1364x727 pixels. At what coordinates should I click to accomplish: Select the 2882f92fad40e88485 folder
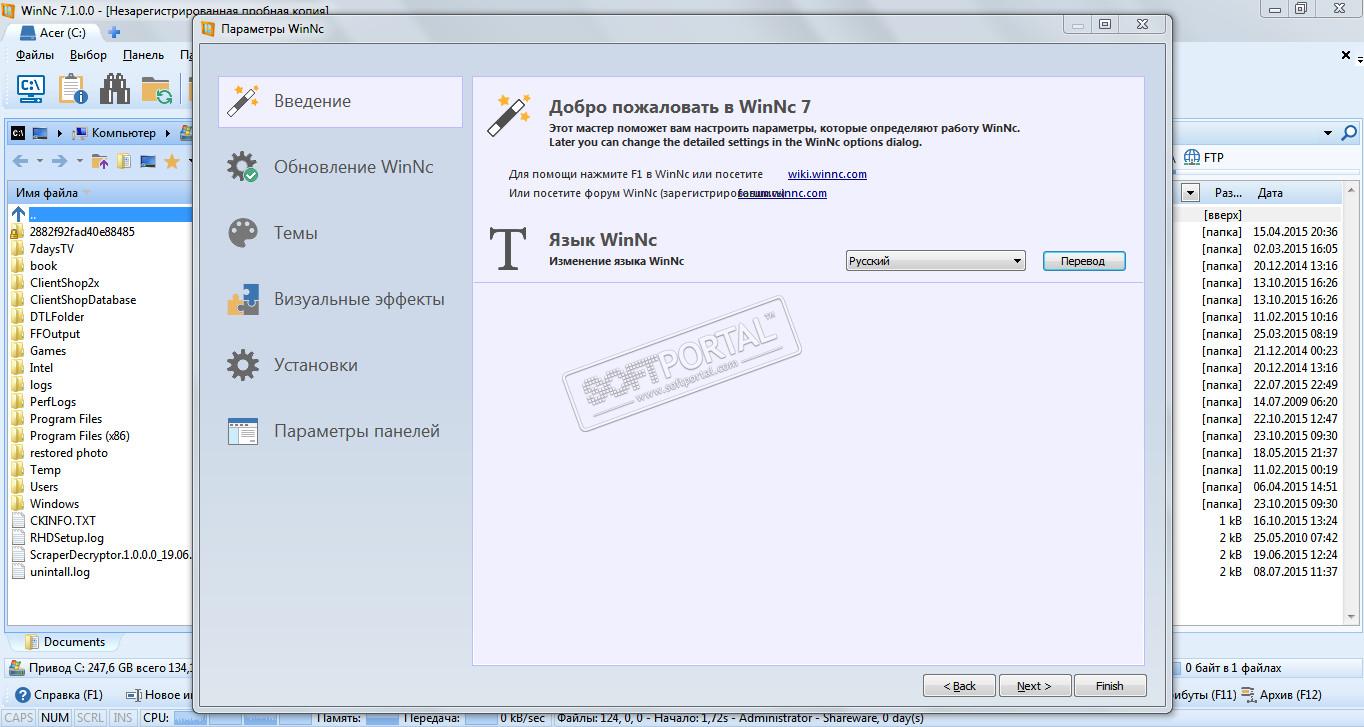82,231
